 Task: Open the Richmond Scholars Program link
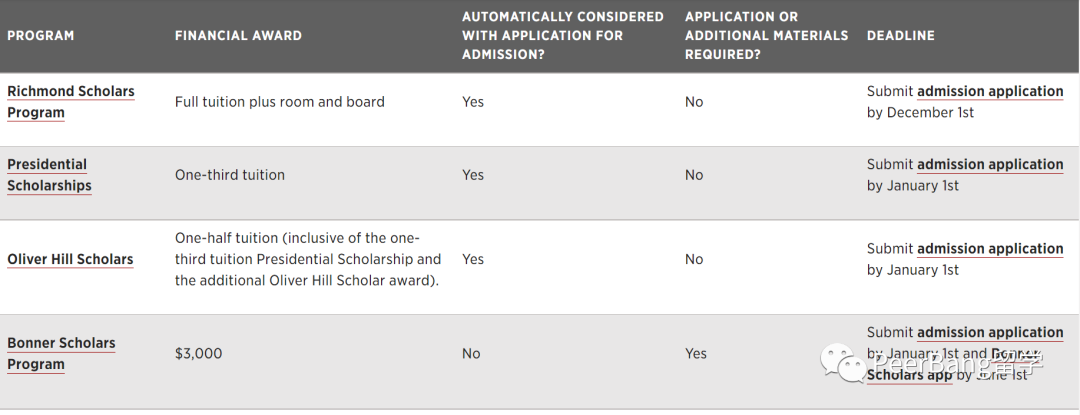click(71, 102)
